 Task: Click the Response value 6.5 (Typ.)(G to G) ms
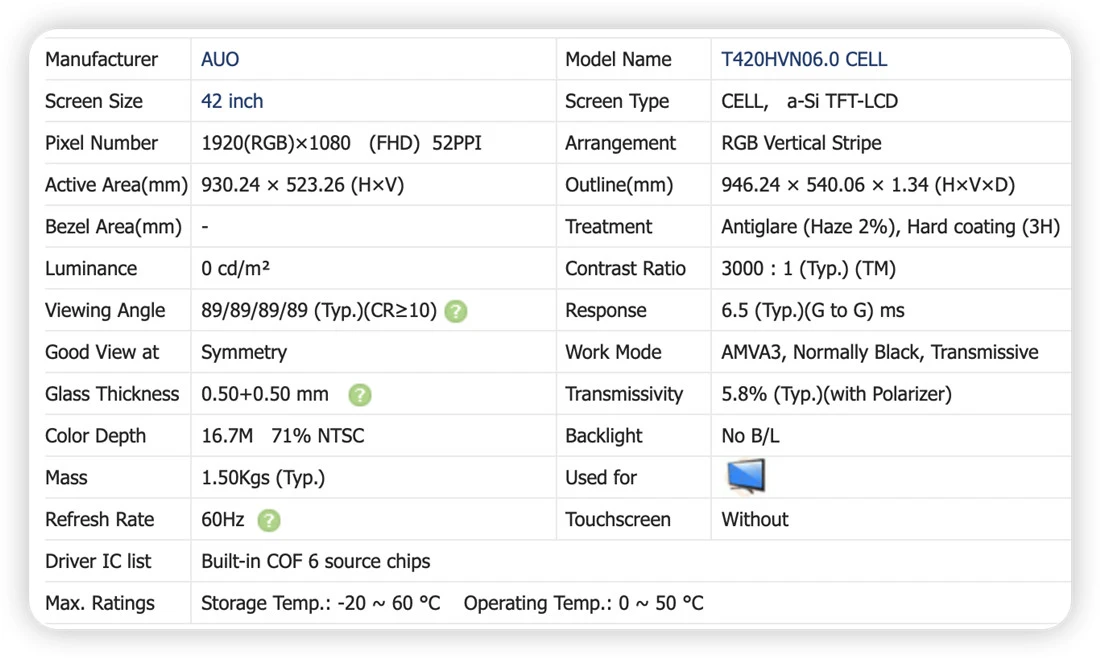point(813,310)
